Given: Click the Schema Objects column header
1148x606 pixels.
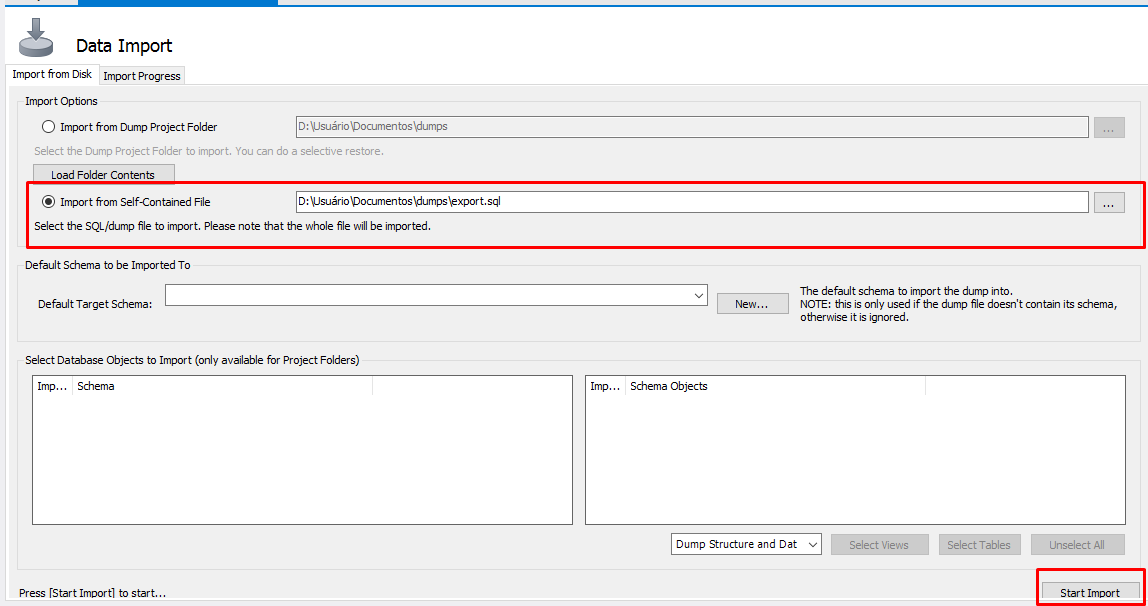Looking at the screenshot, I should [774, 386].
